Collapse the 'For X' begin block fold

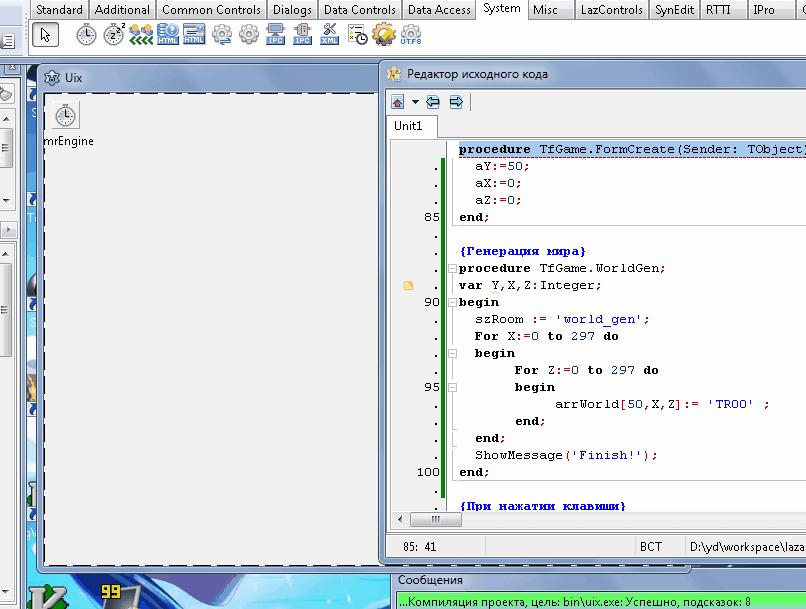452,353
